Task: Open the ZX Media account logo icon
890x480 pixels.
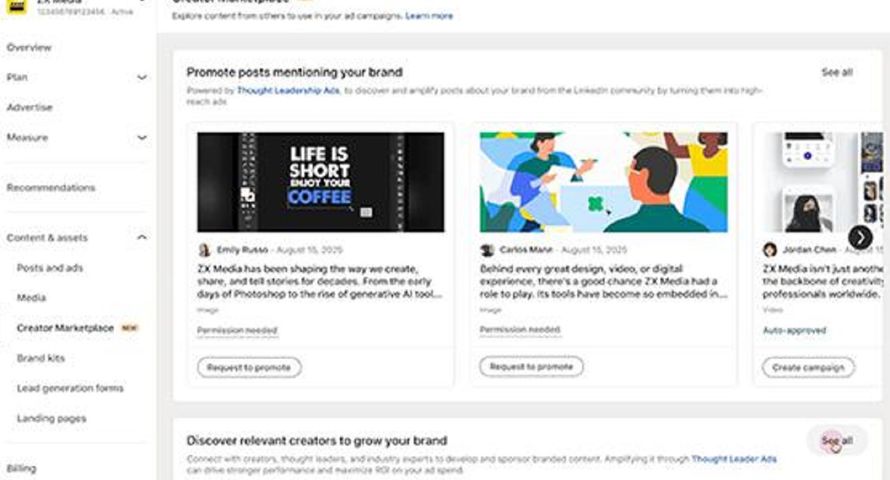Action: pos(17,6)
